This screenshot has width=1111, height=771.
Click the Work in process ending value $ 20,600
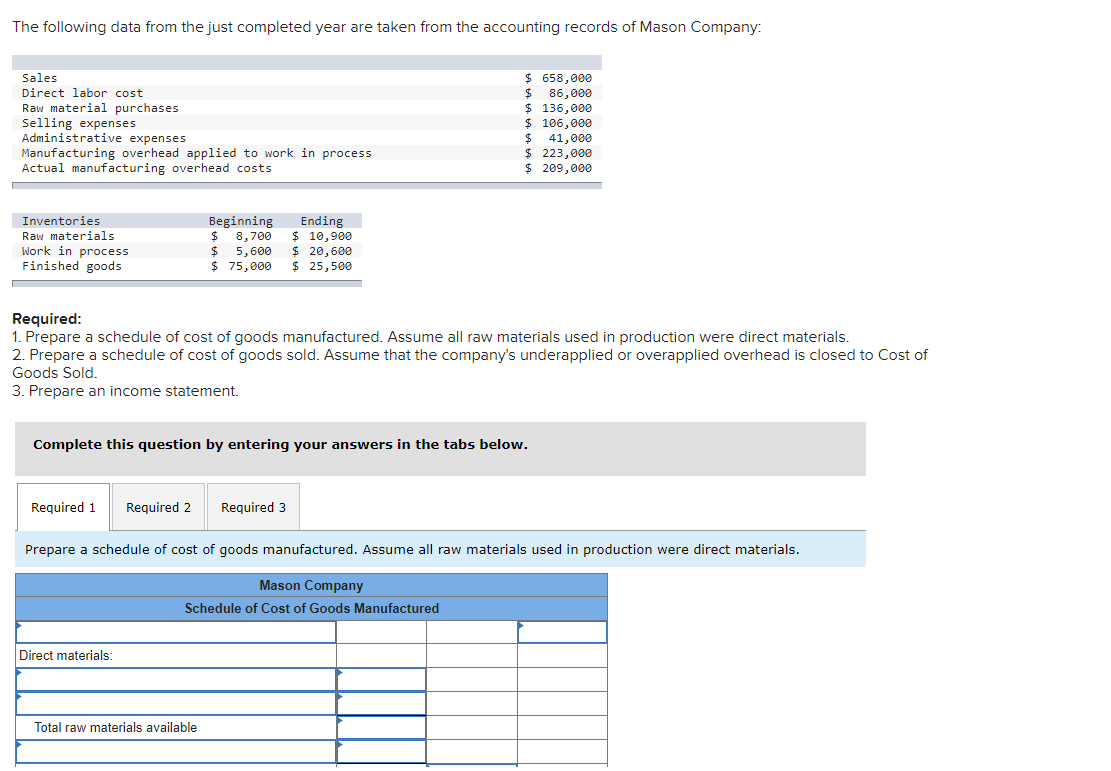pos(322,251)
